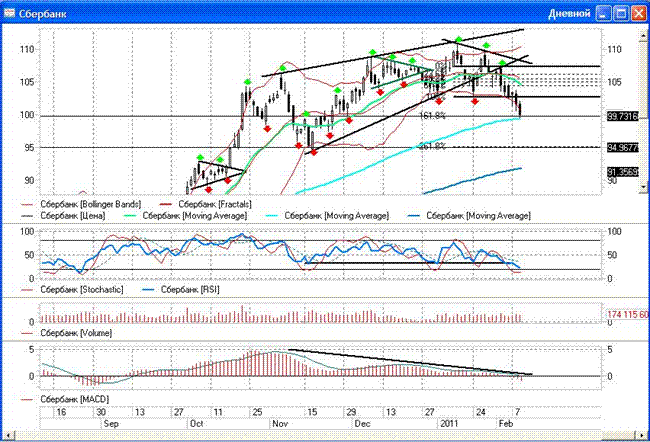The width and height of the screenshot is (650, 442).
Task: Click the green fractal marker above the January peak
Action: click(x=458, y=40)
